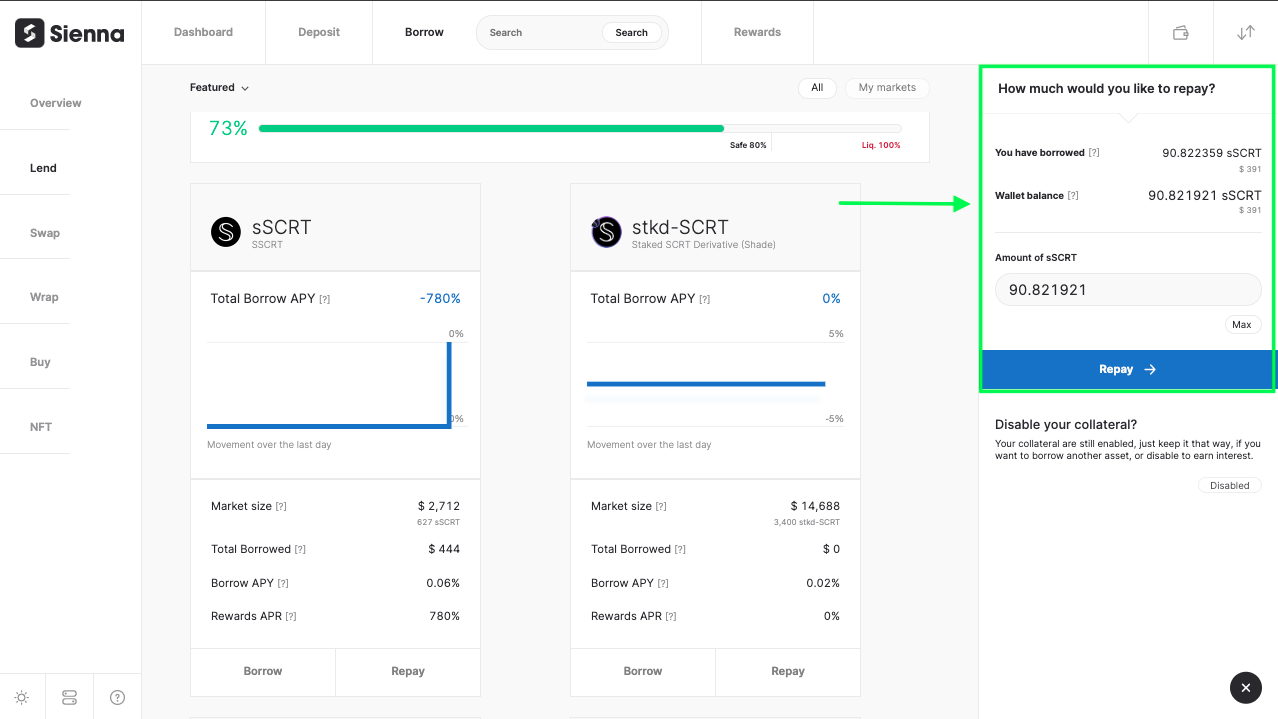
Task: Click Repay under stkd-SCRT card
Action: pyautogui.click(x=788, y=671)
